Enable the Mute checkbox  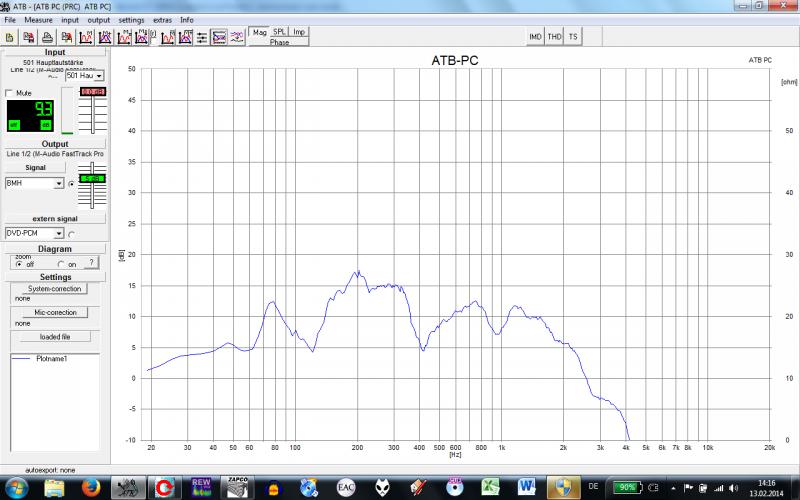[x=10, y=93]
